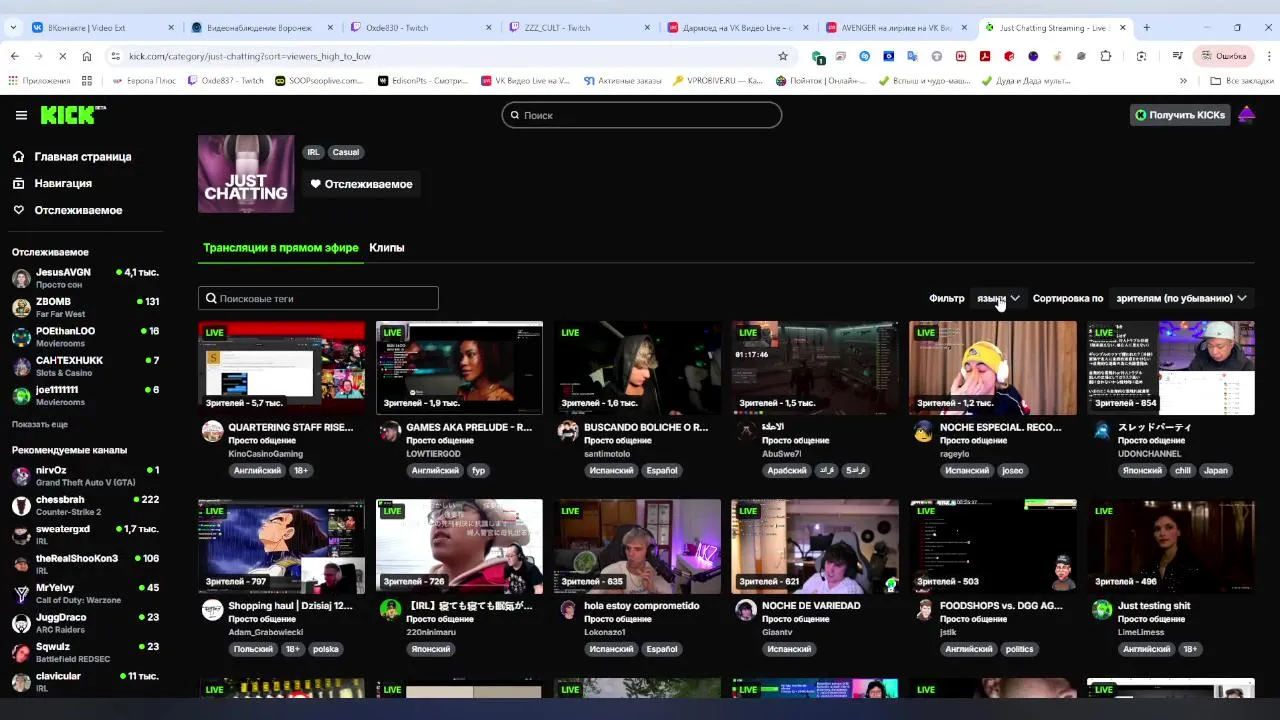
Task: Open NOCHE ESPECIAL stream thumbnail
Action: click(993, 367)
